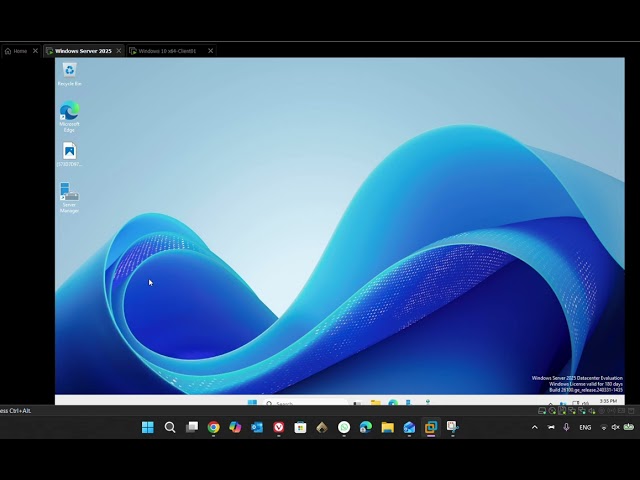Click the floppy drive status icon

click(562, 411)
